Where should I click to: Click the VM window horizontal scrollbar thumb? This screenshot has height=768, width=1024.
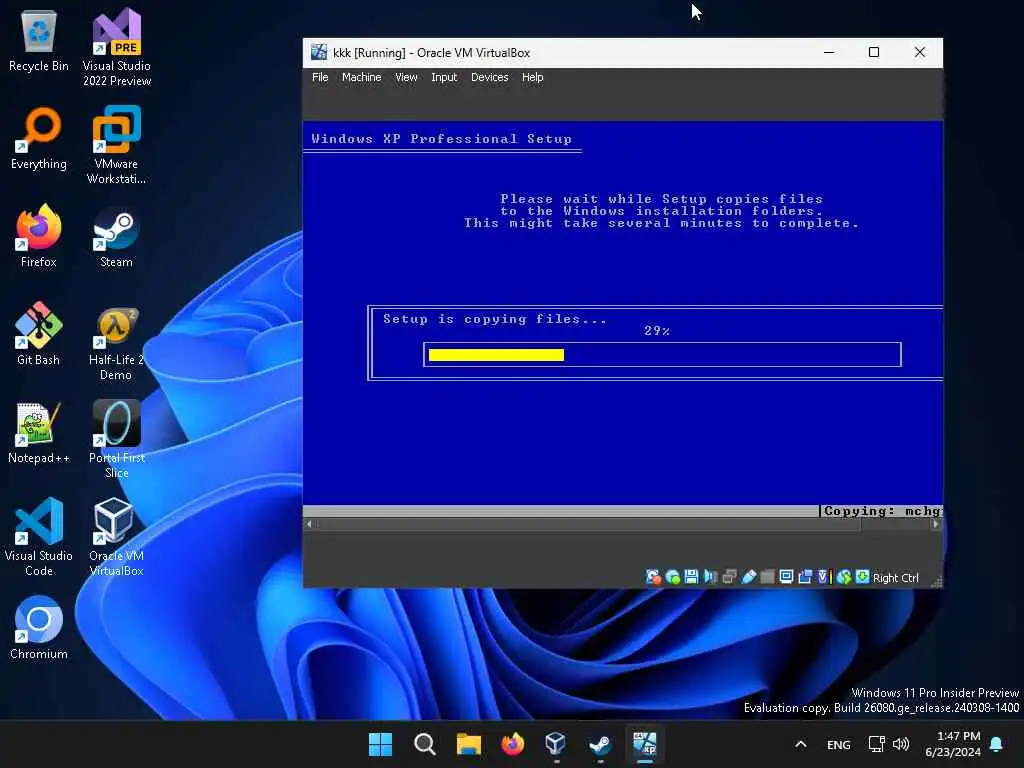[x=588, y=524]
